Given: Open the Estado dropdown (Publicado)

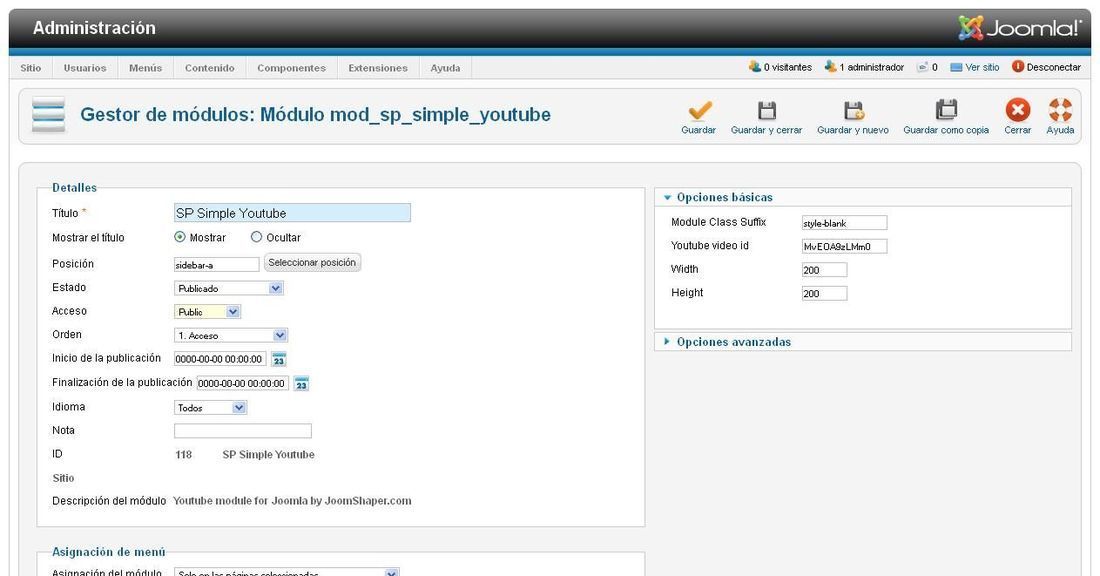Looking at the screenshot, I should 229,288.
